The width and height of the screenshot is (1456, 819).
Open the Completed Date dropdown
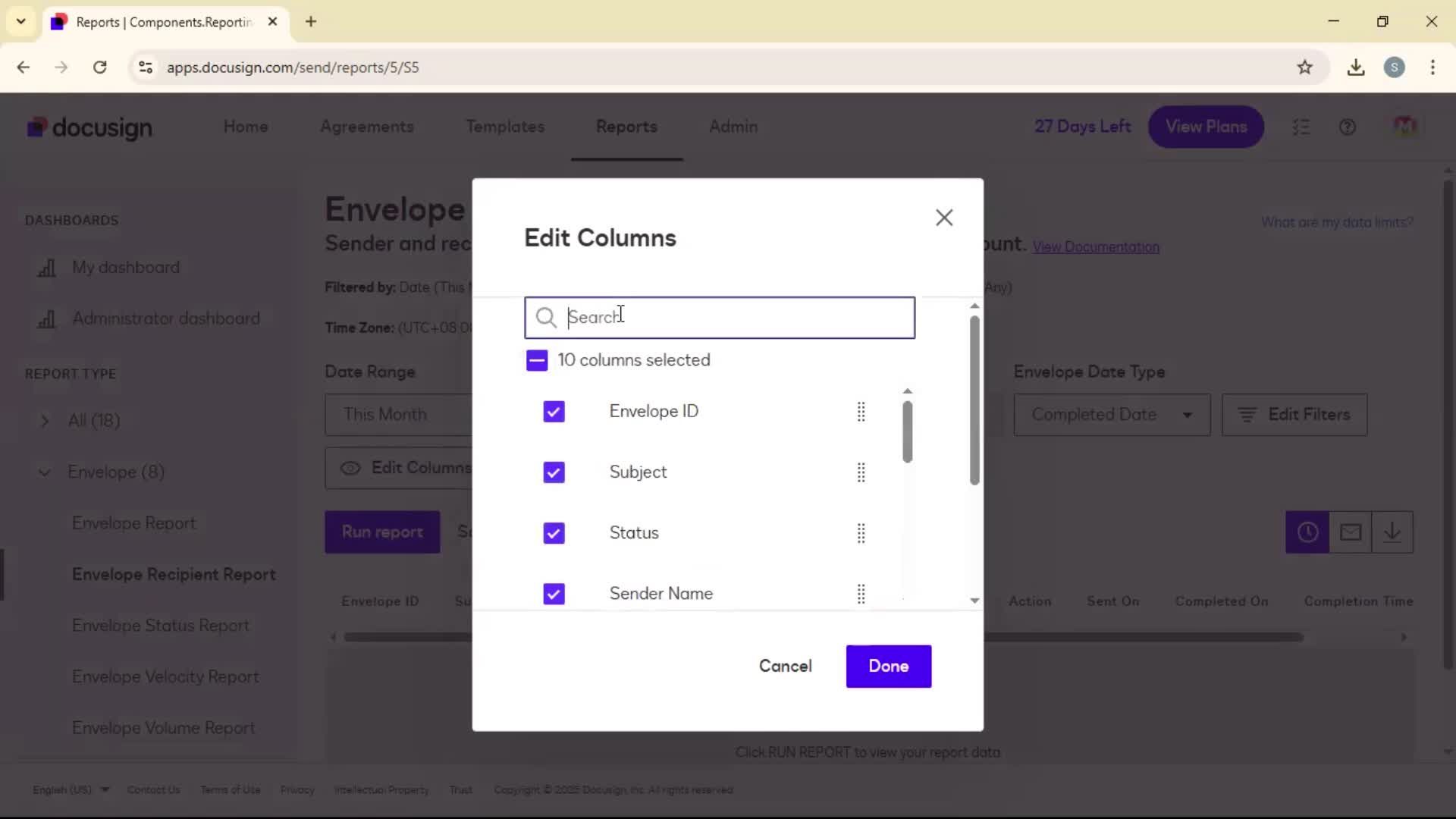click(x=1112, y=415)
